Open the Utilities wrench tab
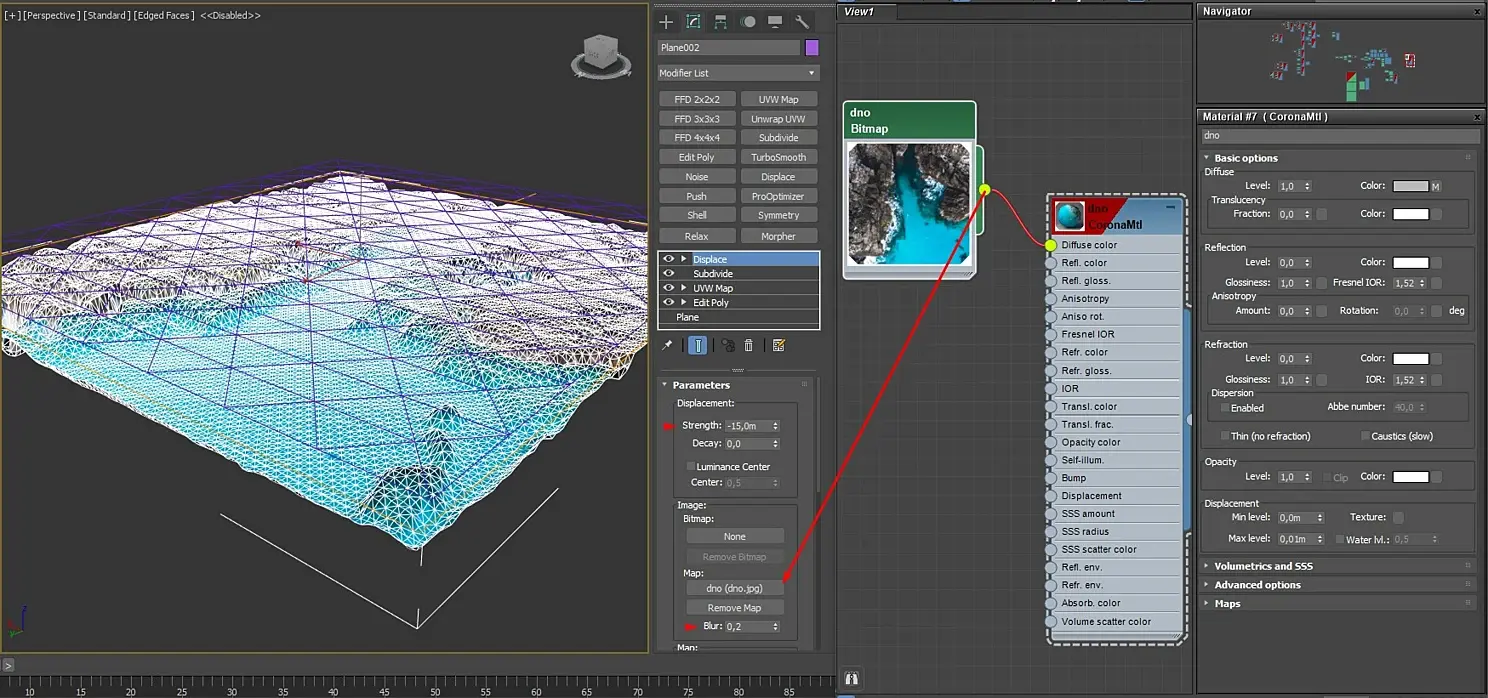Image resolution: width=1488 pixels, height=698 pixels. click(x=802, y=22)
